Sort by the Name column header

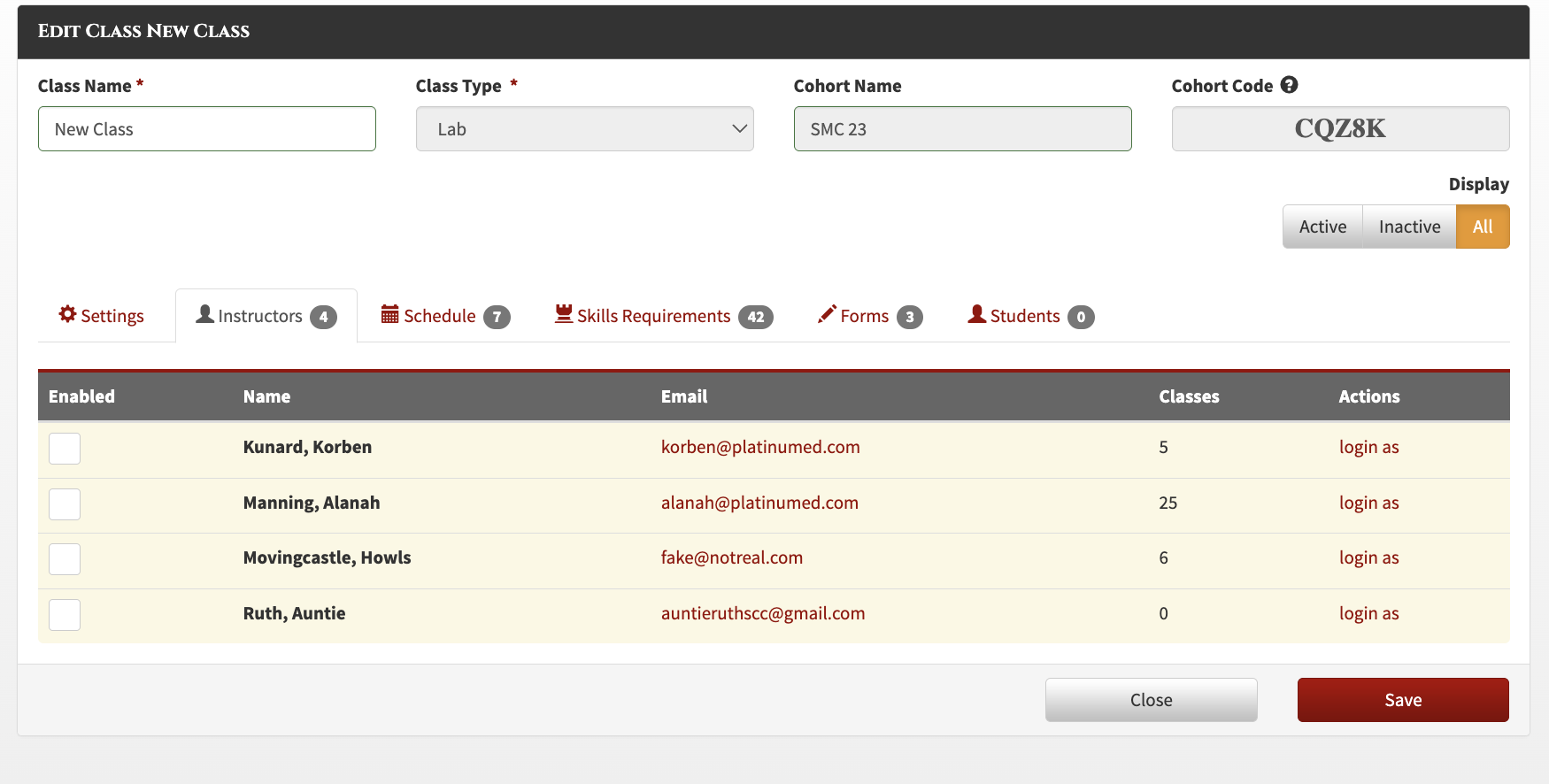pyautogui.click(x=266, y=396)
